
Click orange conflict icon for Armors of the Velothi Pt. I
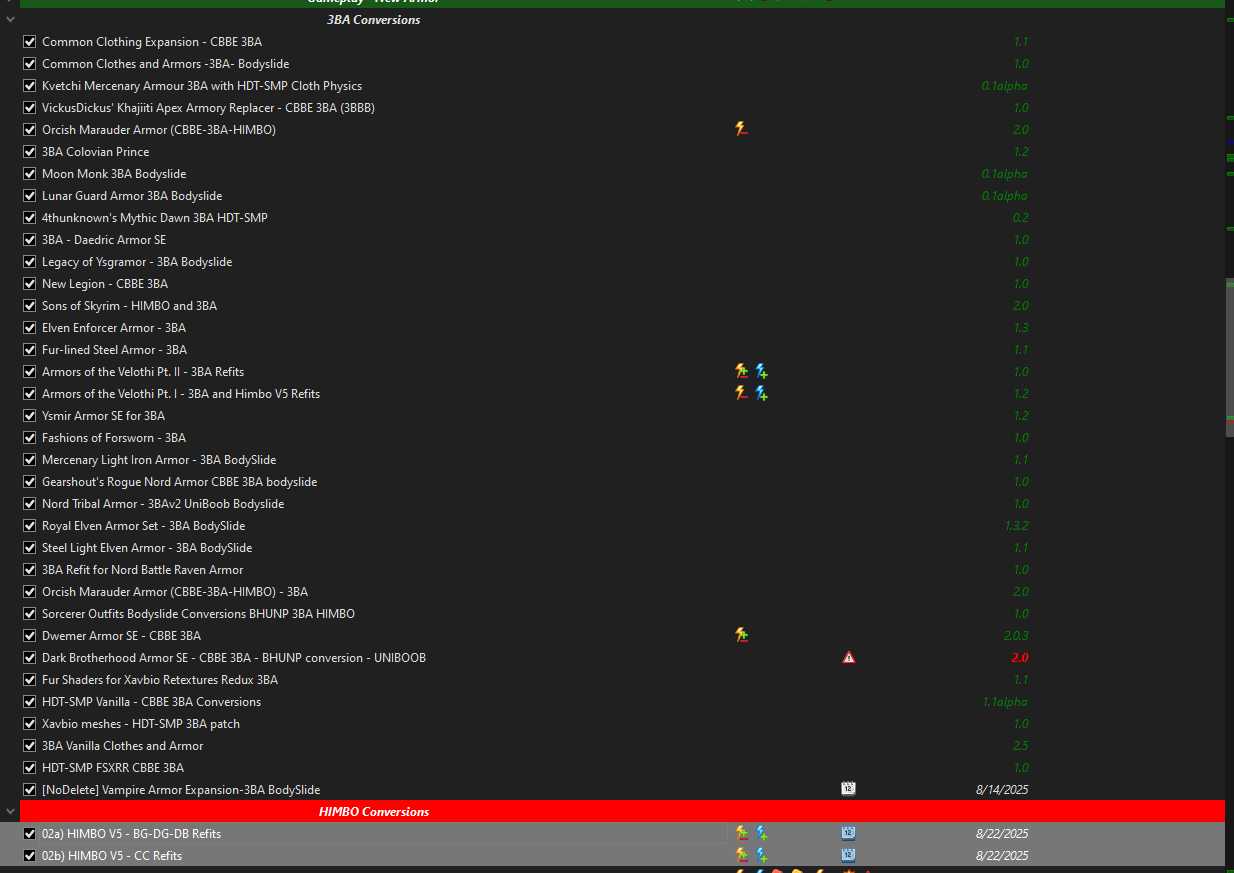coord(741,393)
